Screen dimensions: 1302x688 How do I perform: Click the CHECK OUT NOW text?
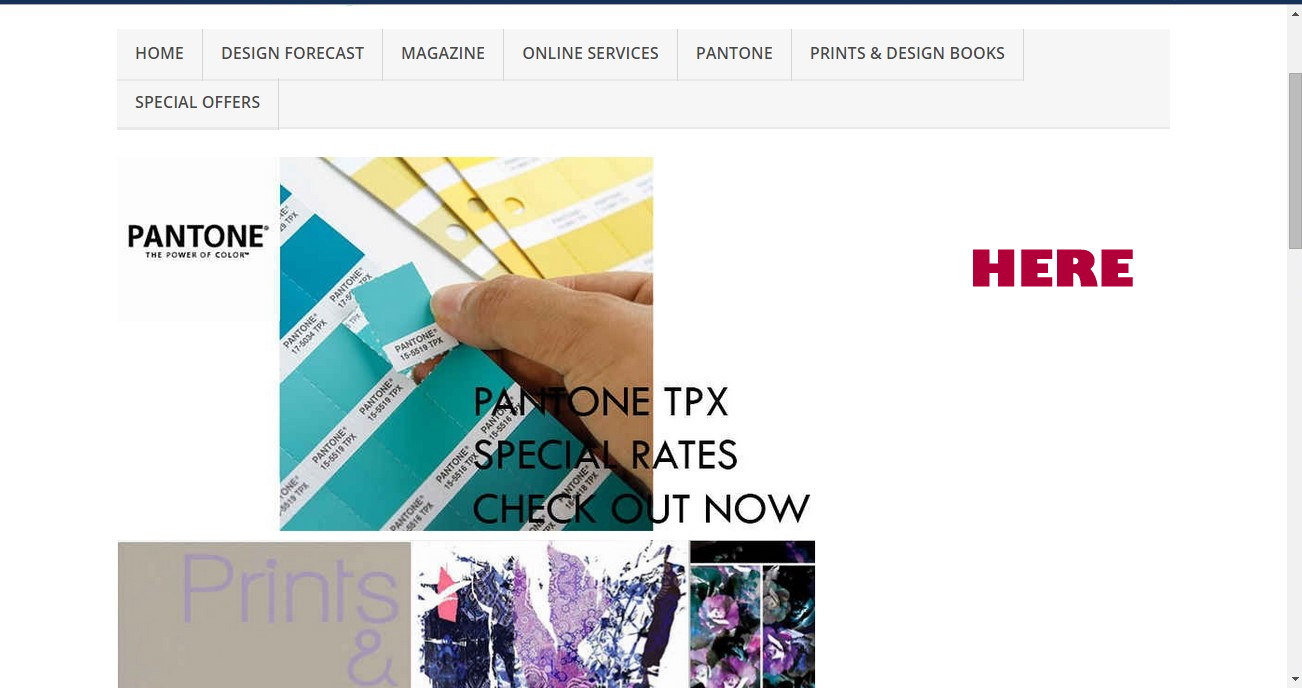[641, 508]
